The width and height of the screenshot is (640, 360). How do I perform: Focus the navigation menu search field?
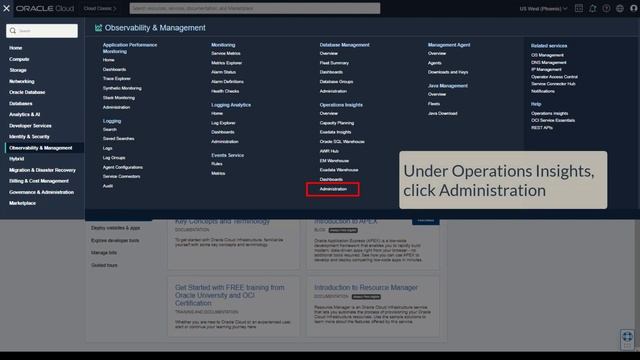click(x=42, y=31)
